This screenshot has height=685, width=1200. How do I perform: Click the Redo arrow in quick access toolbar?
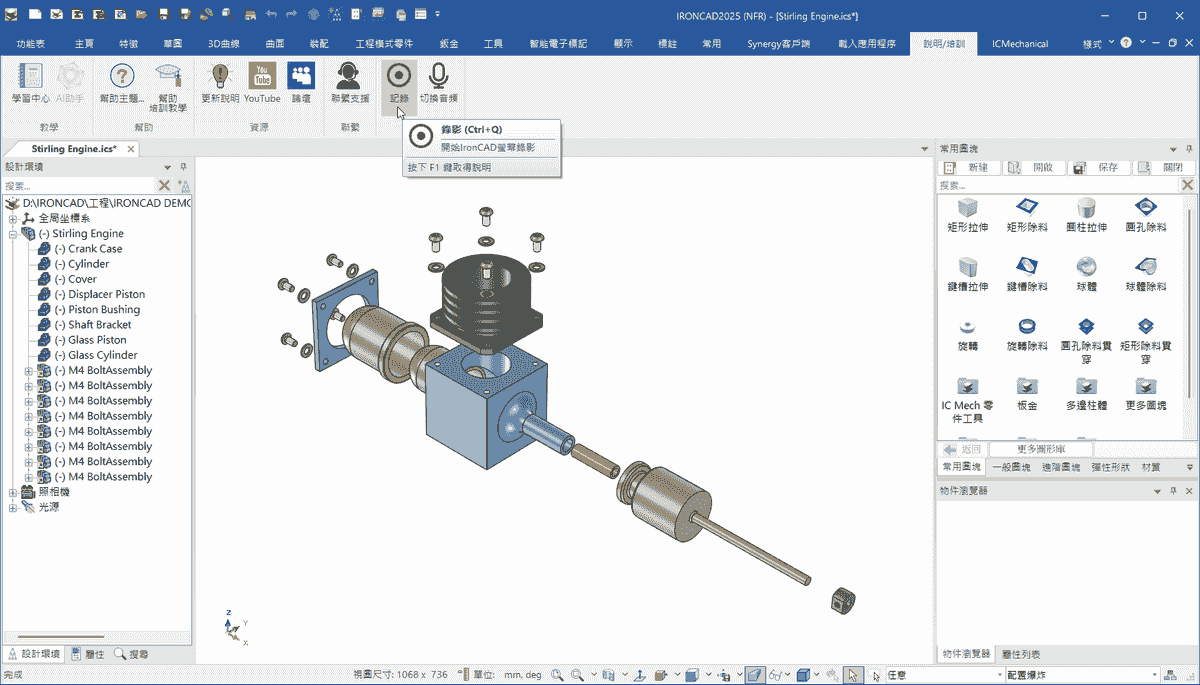(x=292, y=15)
